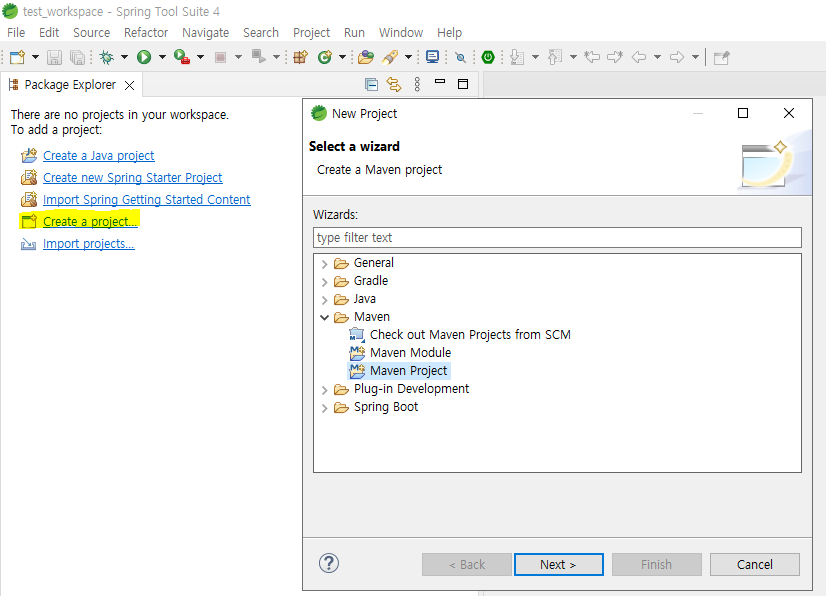Open the Refactor menu
Viewport: 826px width, 596px height.
coord(146,33)
